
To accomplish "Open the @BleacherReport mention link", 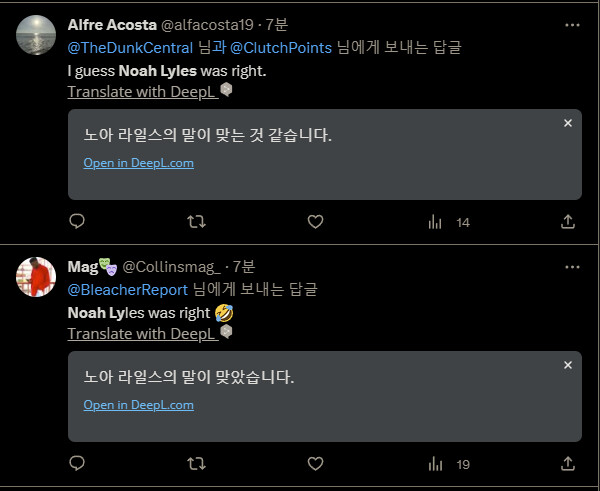I will click(x=127, y=289).
